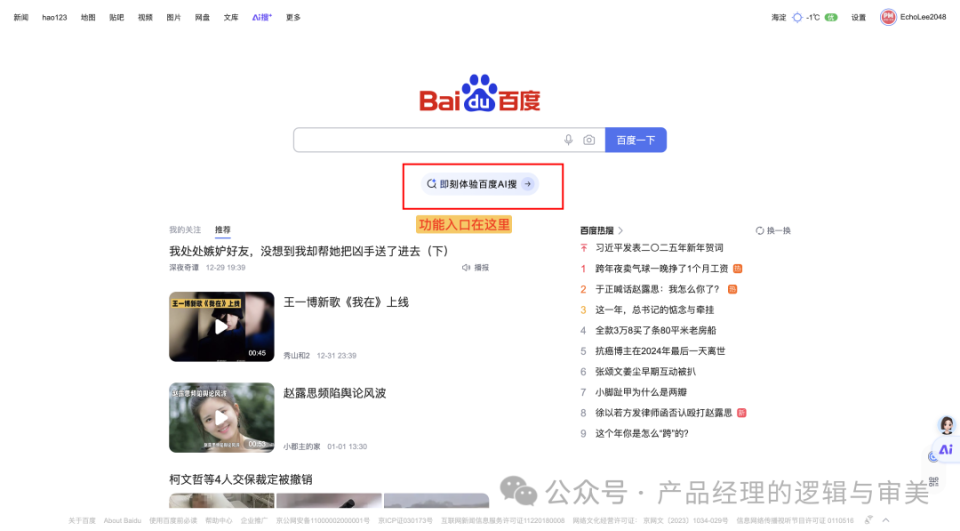Open the 帮助中心 footer link
This screenshot has width=960, height=531.
[x=219, y=521]
